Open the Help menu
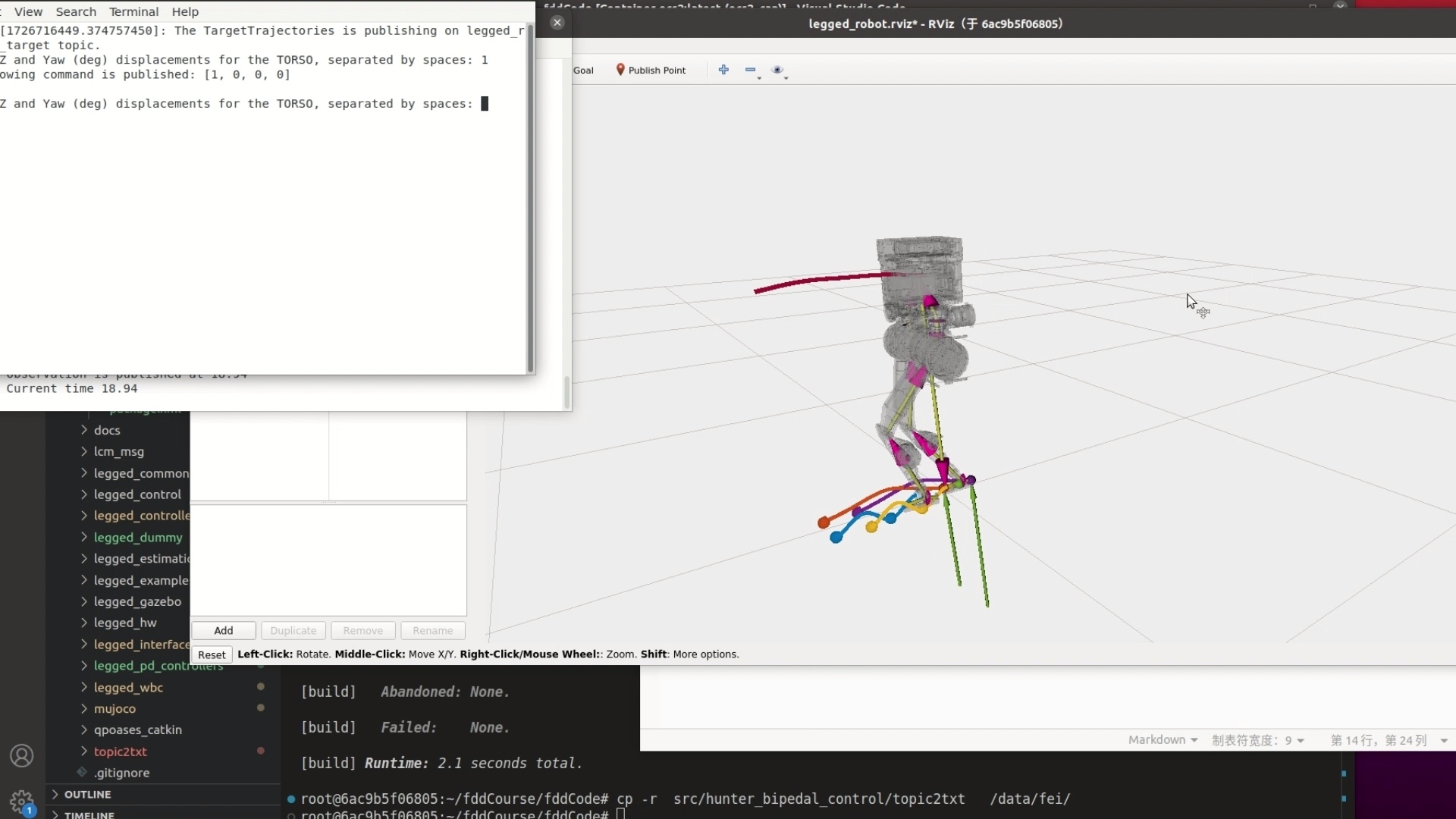This screenshot has height=819, width=1456. pyautogui.click(x=185, y=11)
